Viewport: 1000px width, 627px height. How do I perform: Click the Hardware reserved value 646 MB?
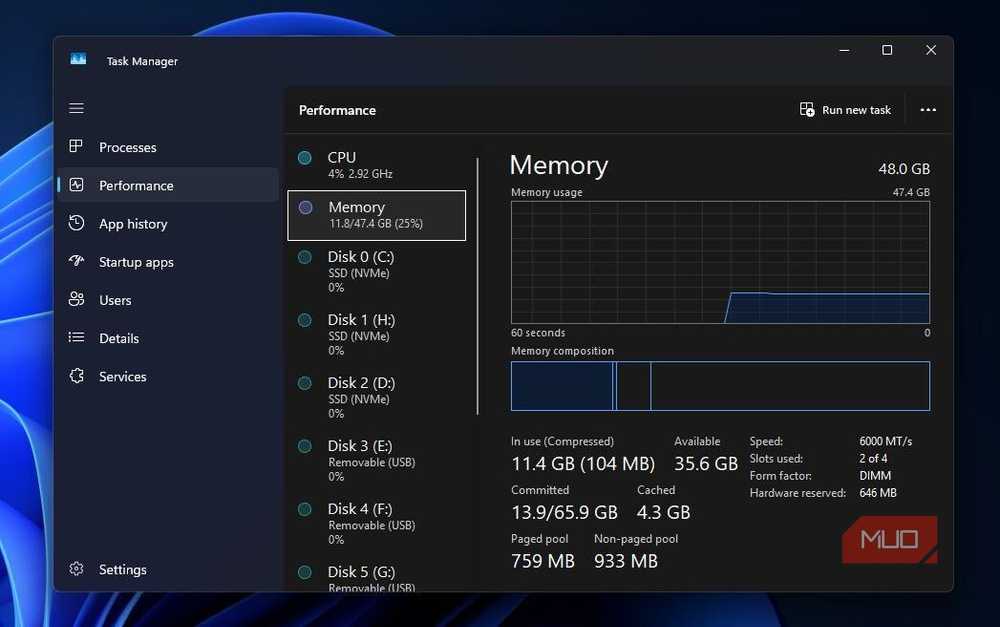pos(878,493)
